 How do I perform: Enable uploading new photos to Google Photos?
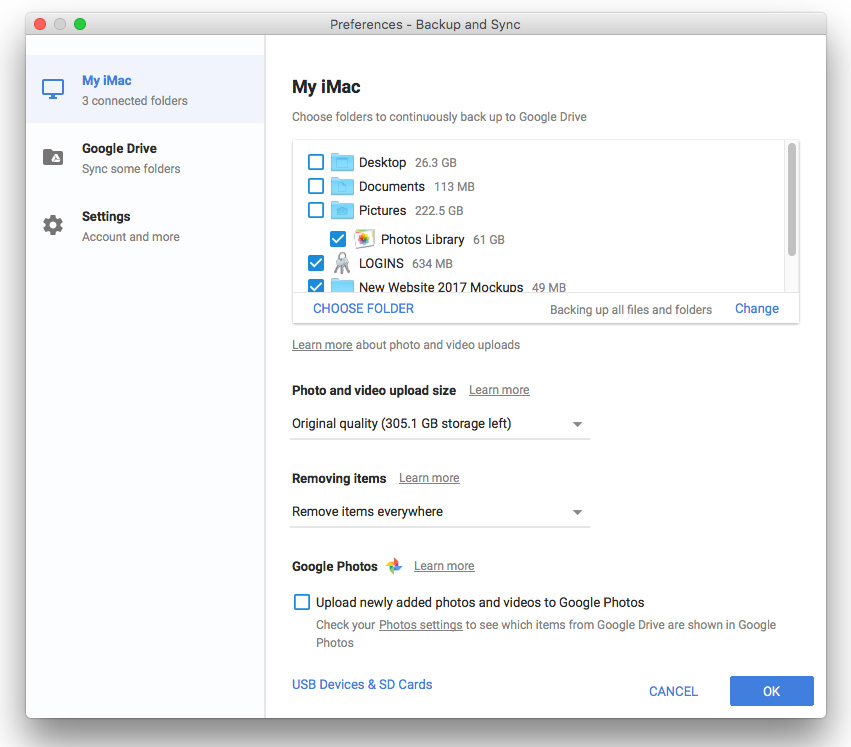pyautogui.click(x=301, y=601)
